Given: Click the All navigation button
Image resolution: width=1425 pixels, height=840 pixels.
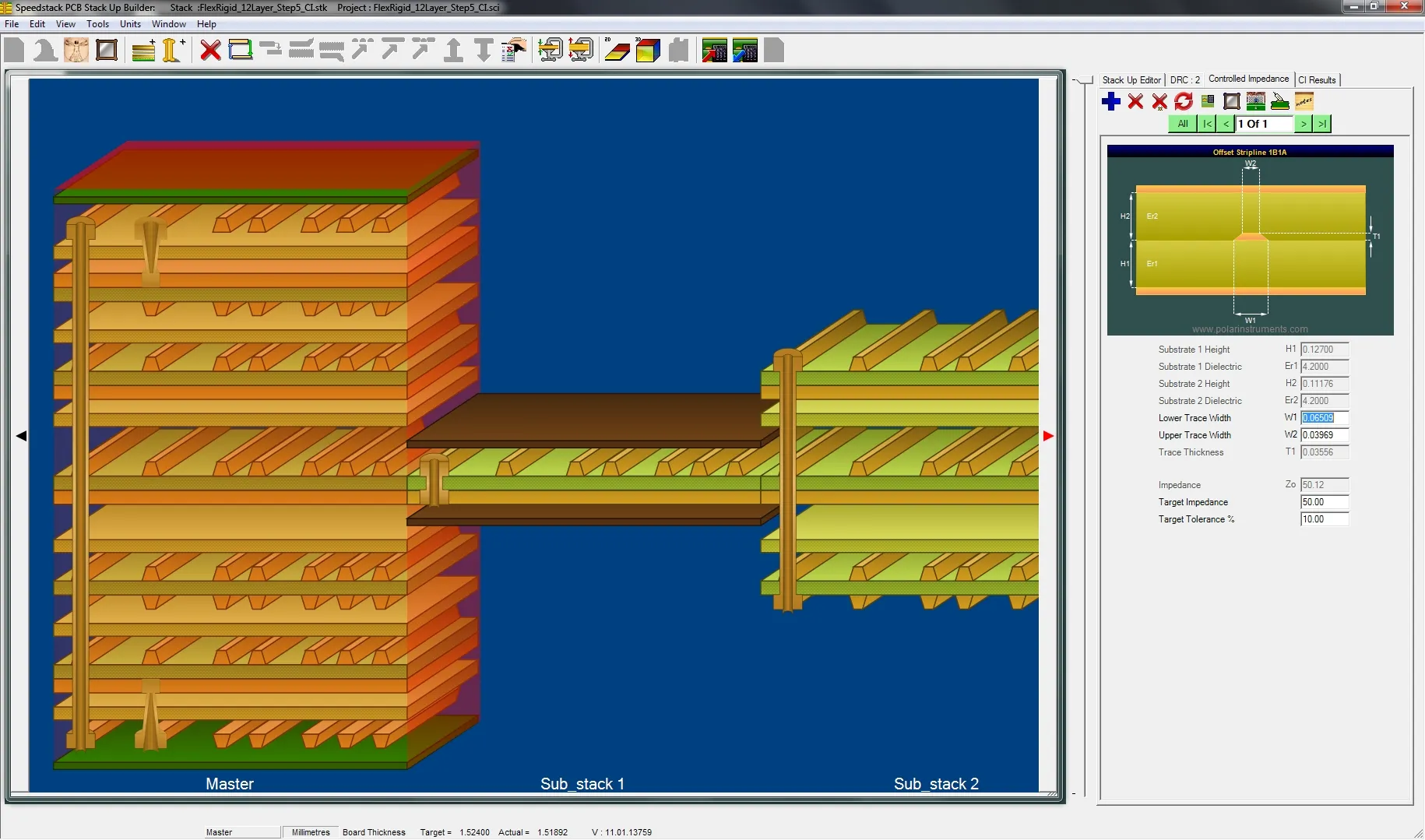Looking at the screenshot, I should pos(1182,124).
